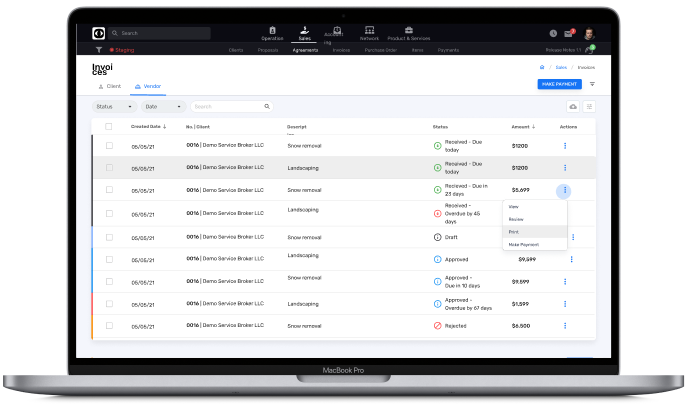Expand the Status filter dropdown

point(113,106)
